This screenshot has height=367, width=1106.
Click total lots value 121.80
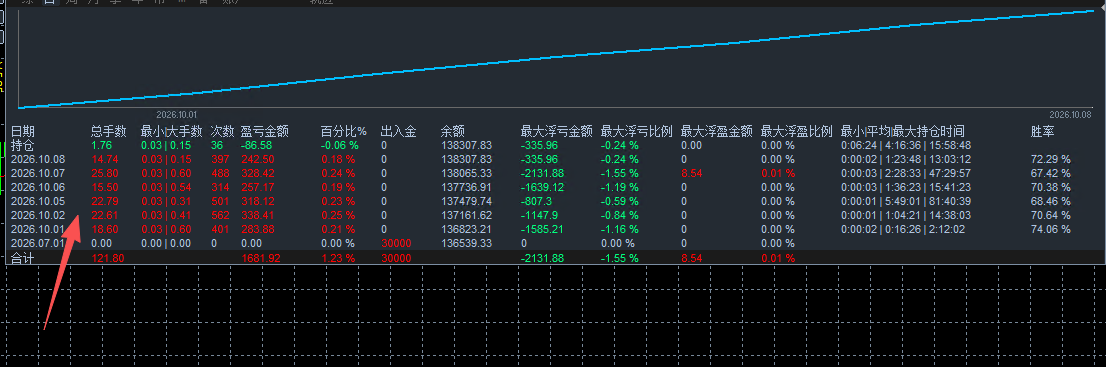(108, 259)
